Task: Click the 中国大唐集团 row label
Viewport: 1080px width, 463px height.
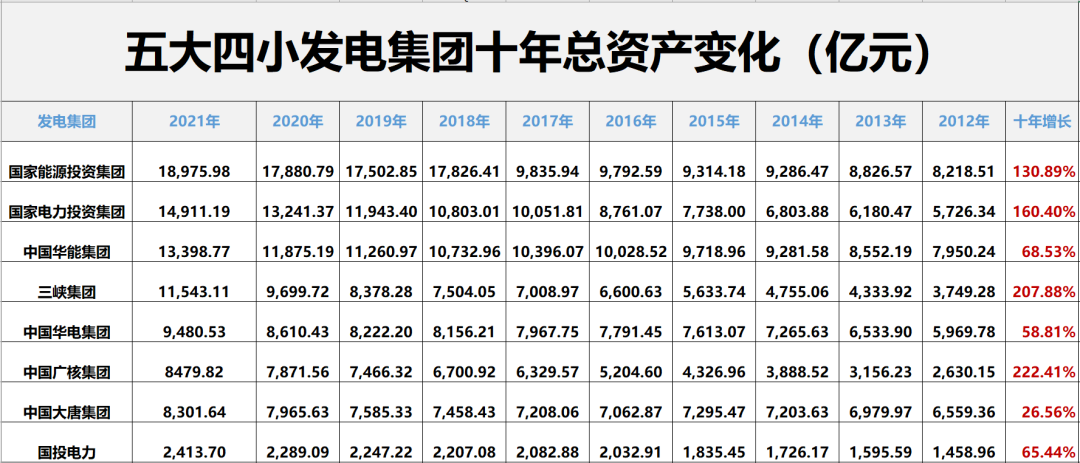Action: (x=66, y=413)
